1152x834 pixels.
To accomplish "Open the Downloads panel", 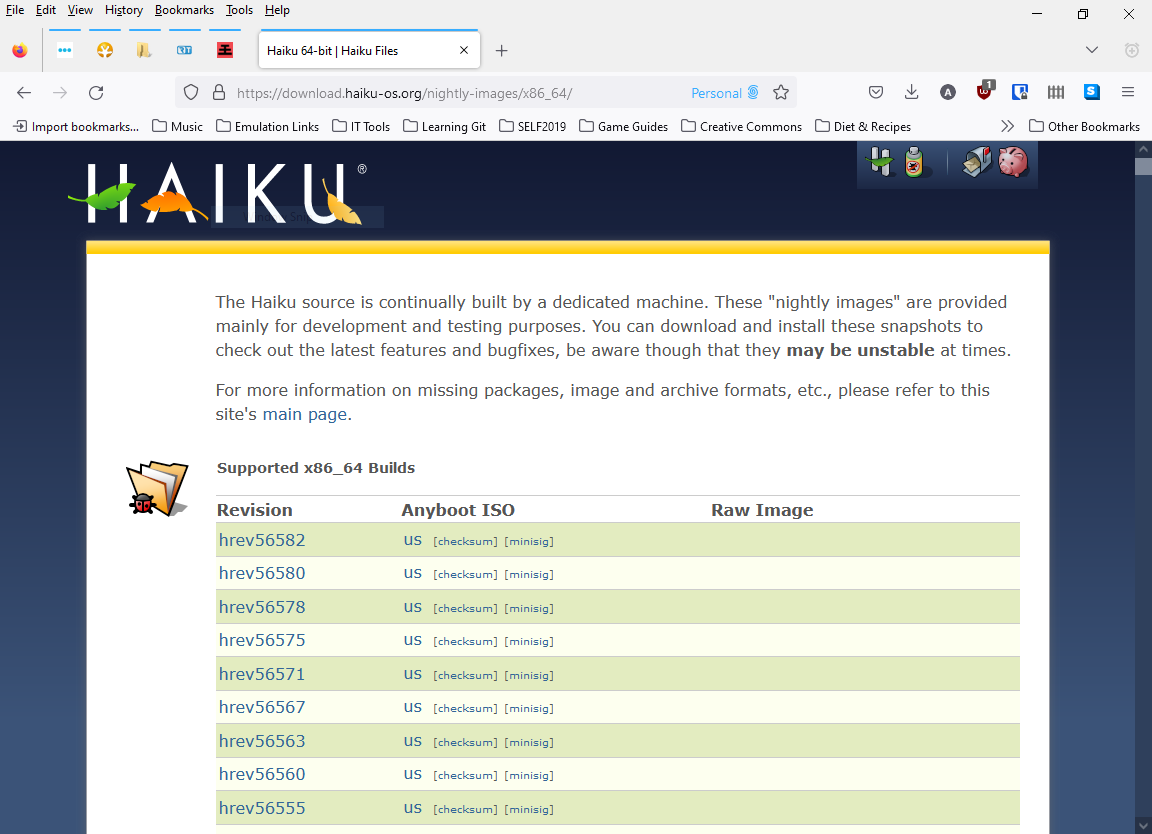I will point(912,93).
